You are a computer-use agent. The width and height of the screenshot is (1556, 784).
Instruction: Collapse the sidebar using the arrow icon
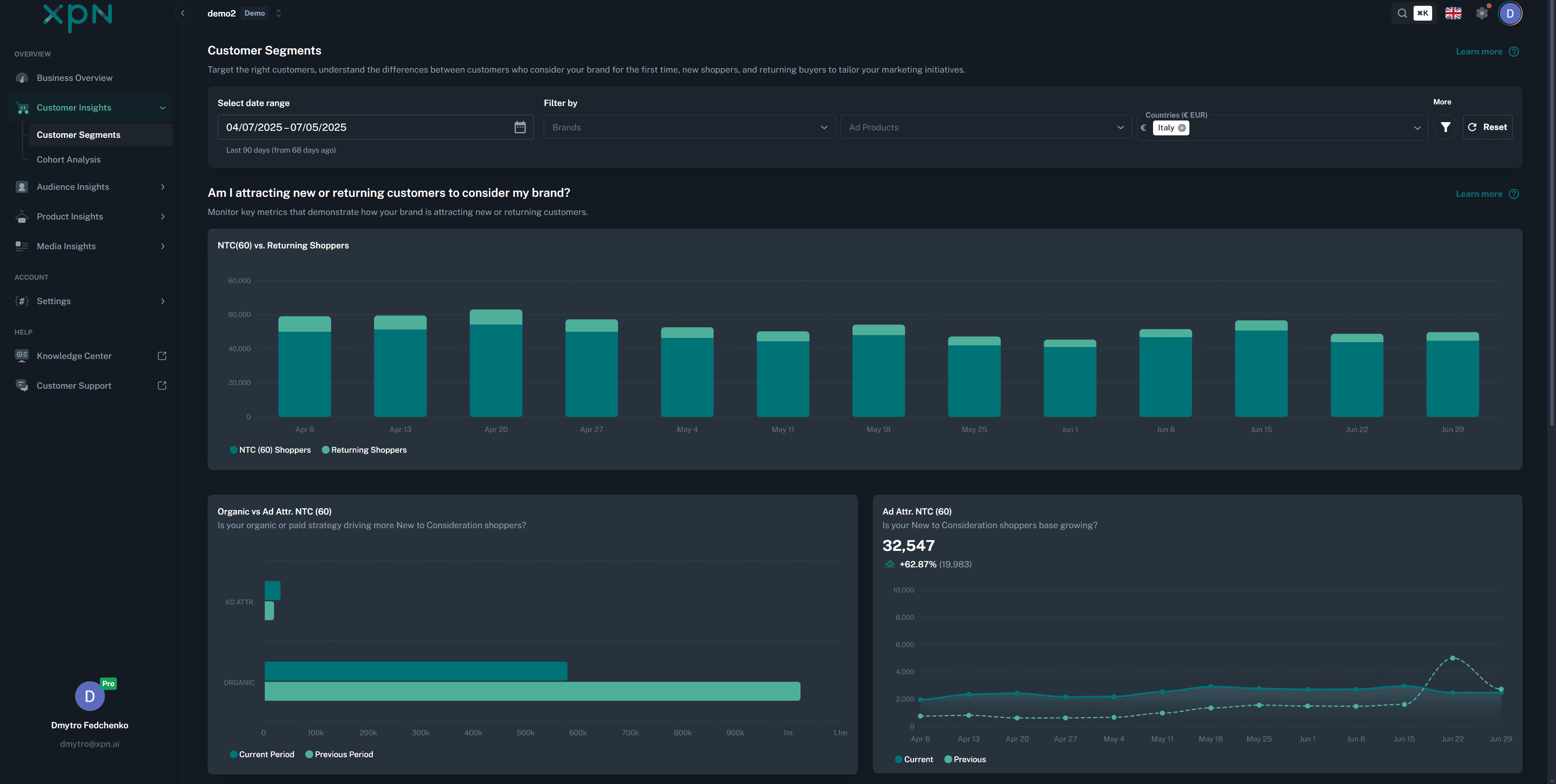pyautogui.click(x=182, y=13)
